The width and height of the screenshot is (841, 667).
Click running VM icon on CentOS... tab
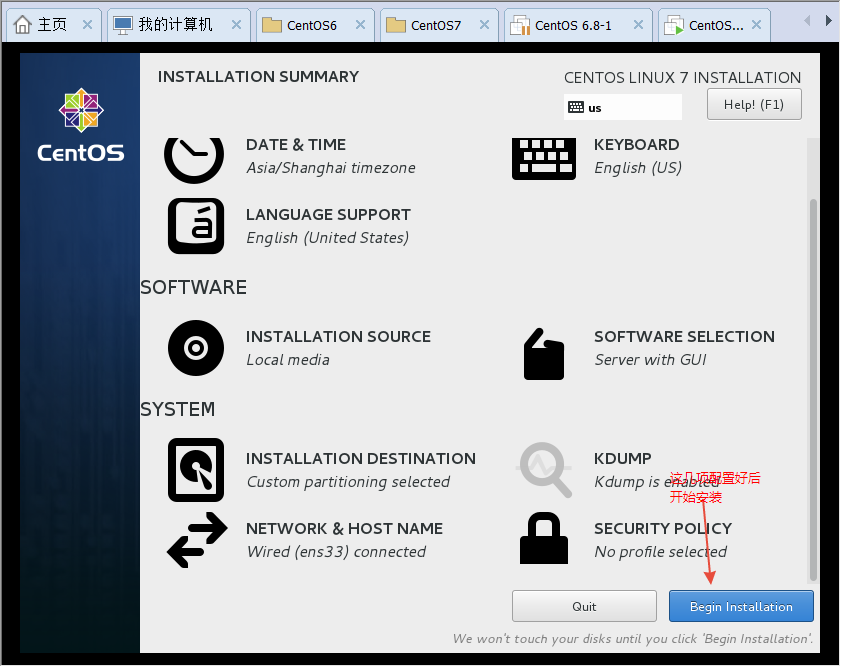click(x=674, y=25)
